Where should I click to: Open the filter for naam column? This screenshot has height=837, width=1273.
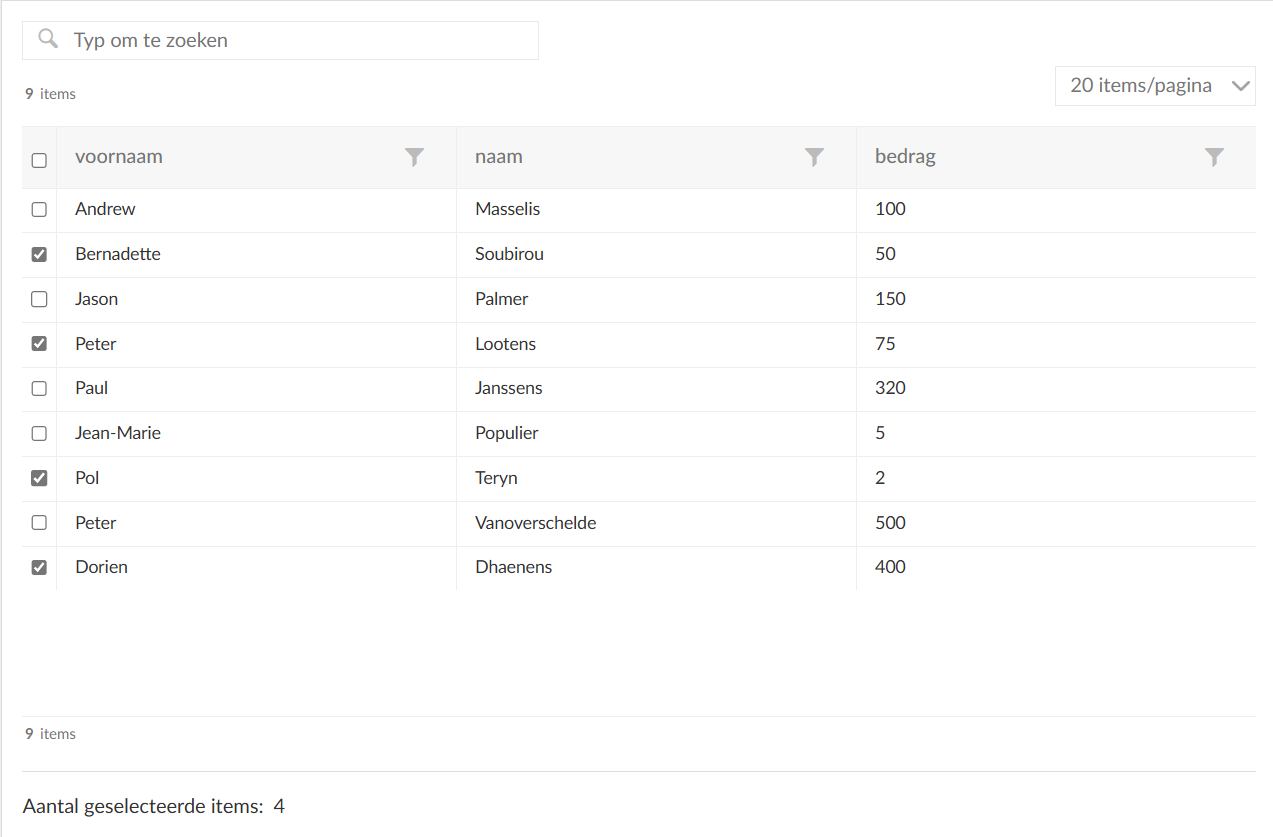[x=814, y=157]
